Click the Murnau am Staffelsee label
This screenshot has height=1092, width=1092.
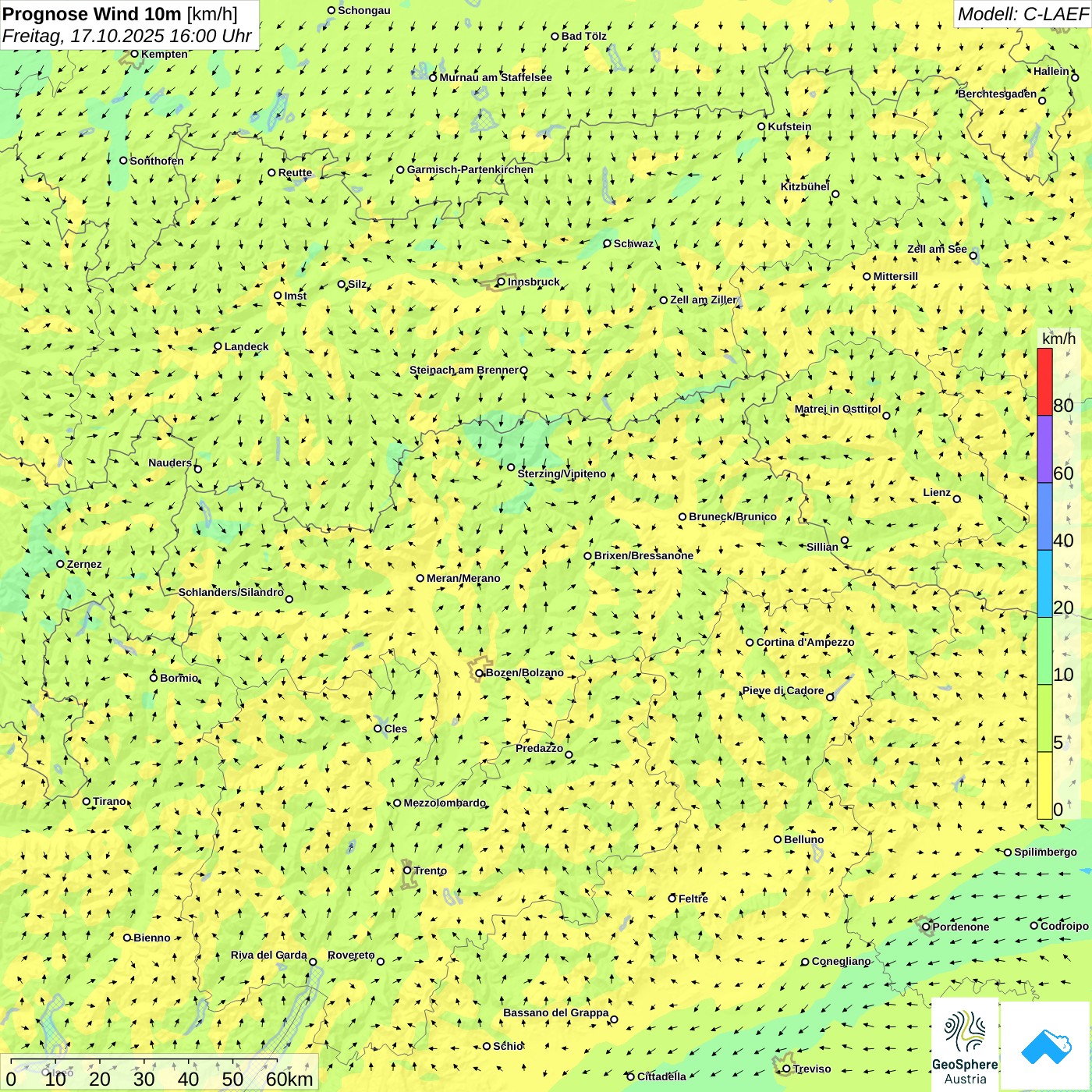[495, 77]
